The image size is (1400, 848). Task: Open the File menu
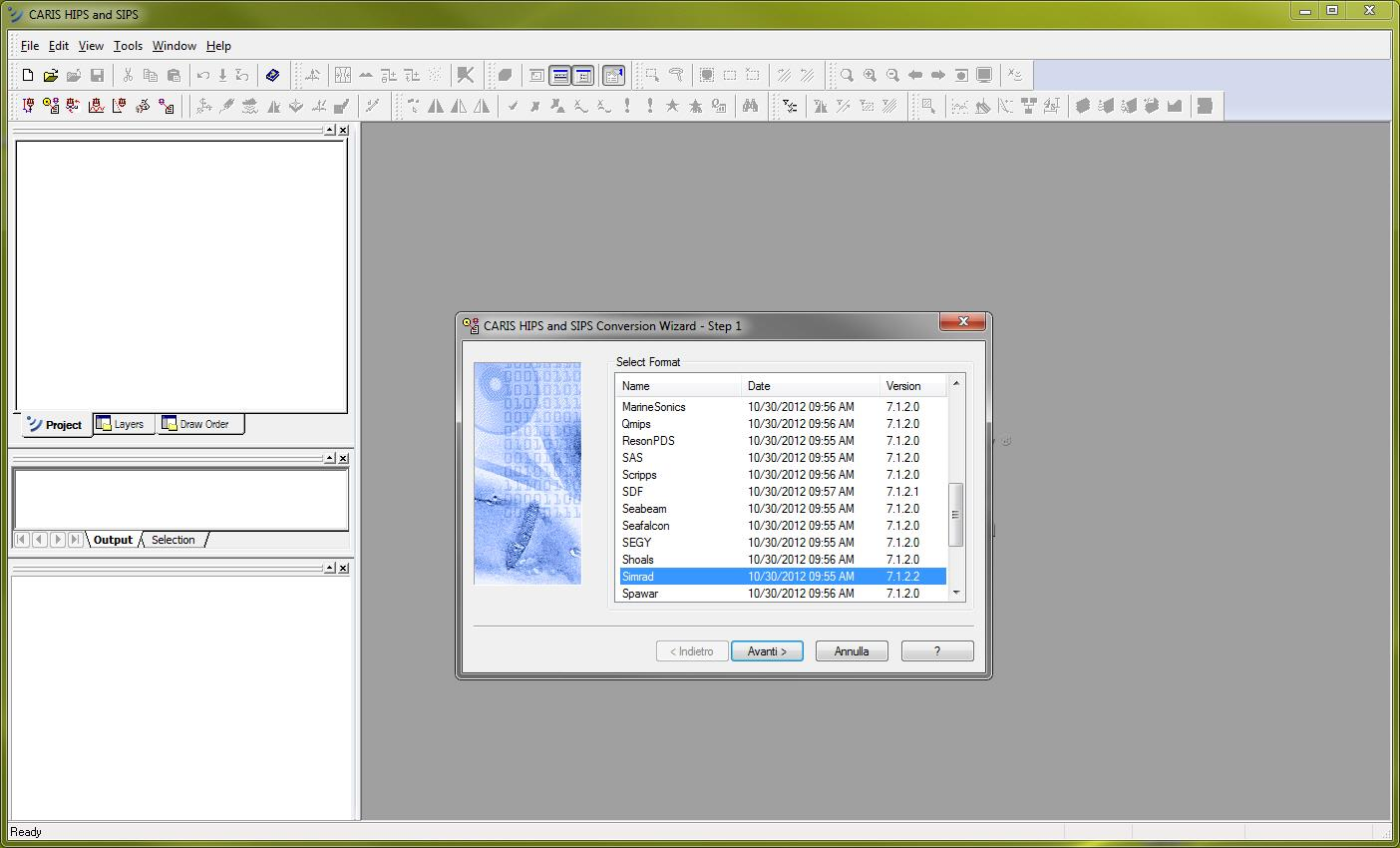coord(30,46)
